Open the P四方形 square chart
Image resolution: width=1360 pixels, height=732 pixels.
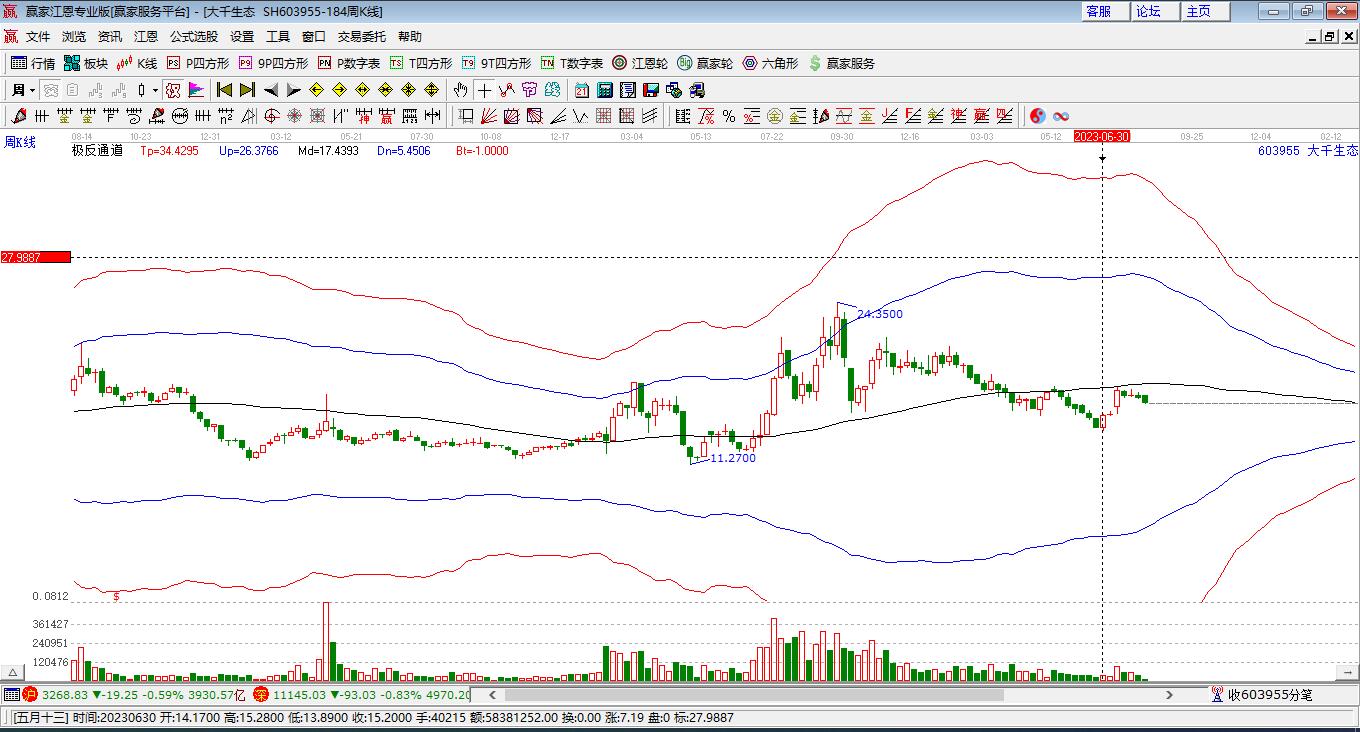(x=198, y=63)
